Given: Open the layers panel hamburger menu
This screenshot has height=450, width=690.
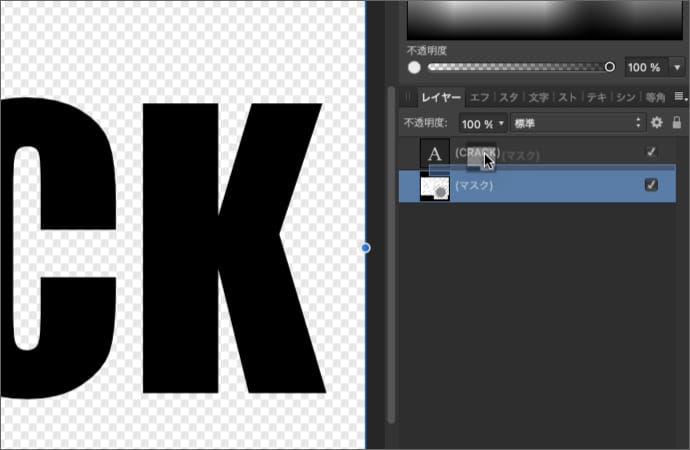Looking at the screenshot, I should 680,97.
